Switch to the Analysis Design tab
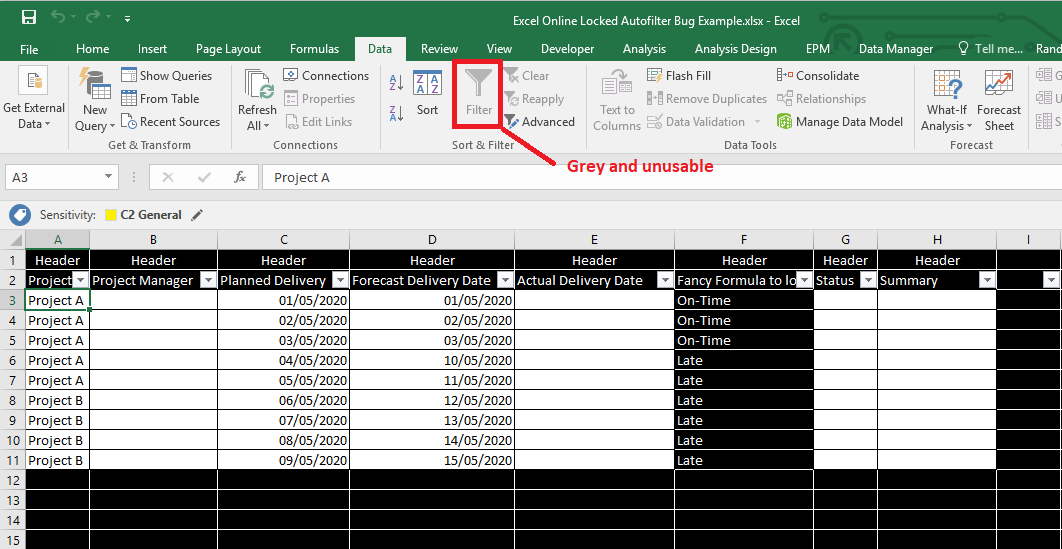 coord(736,49)
